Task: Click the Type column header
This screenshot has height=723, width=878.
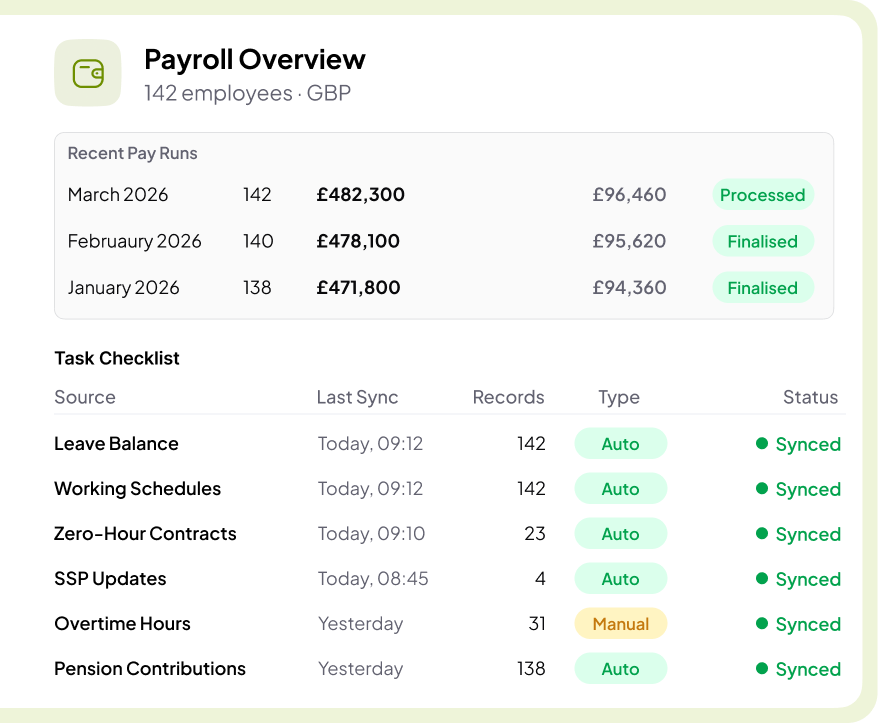Action: point(619,397)
